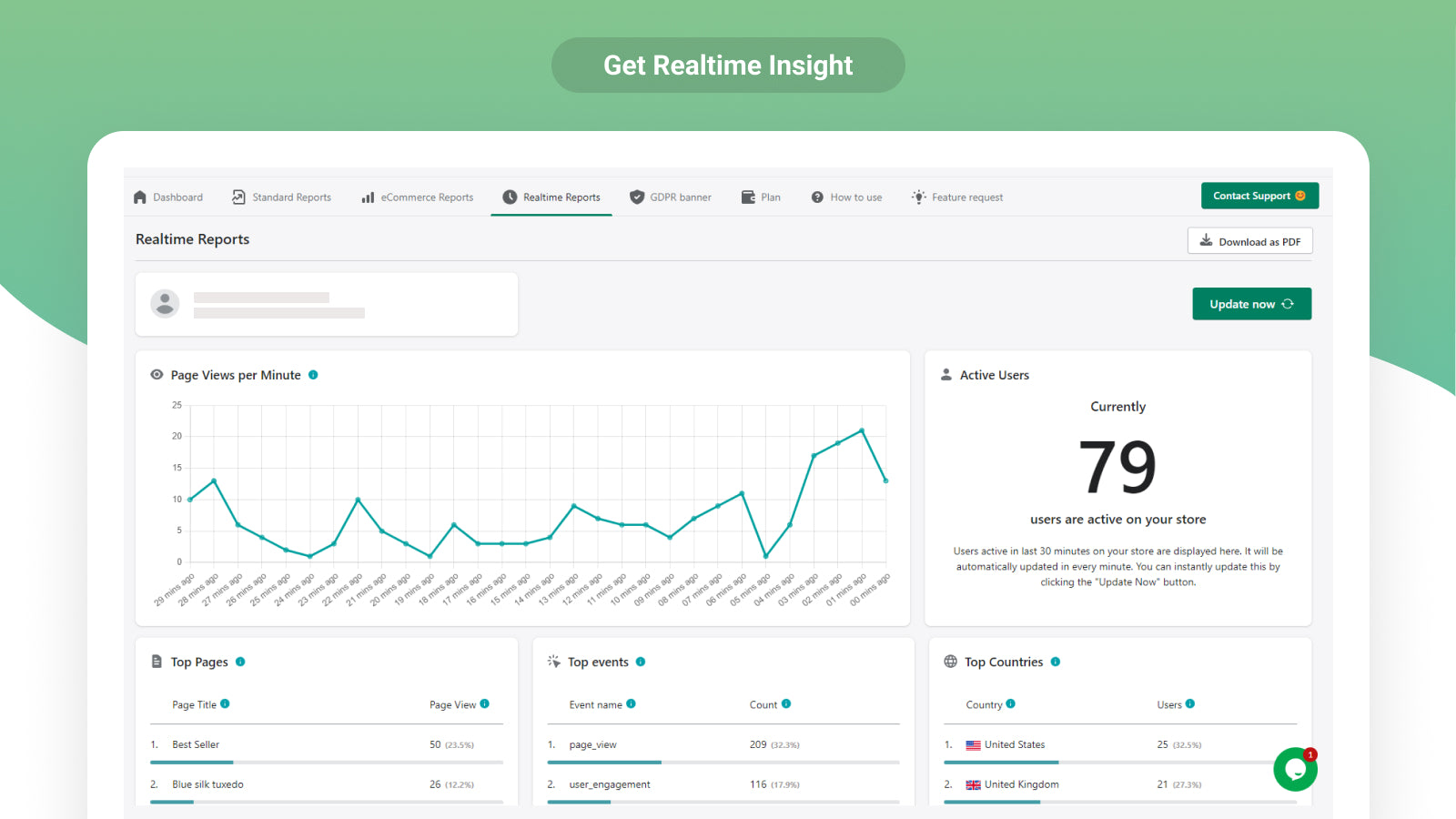Select the GDPR banner shield icon
This screenshot has height=819, width=1456.
636,197
